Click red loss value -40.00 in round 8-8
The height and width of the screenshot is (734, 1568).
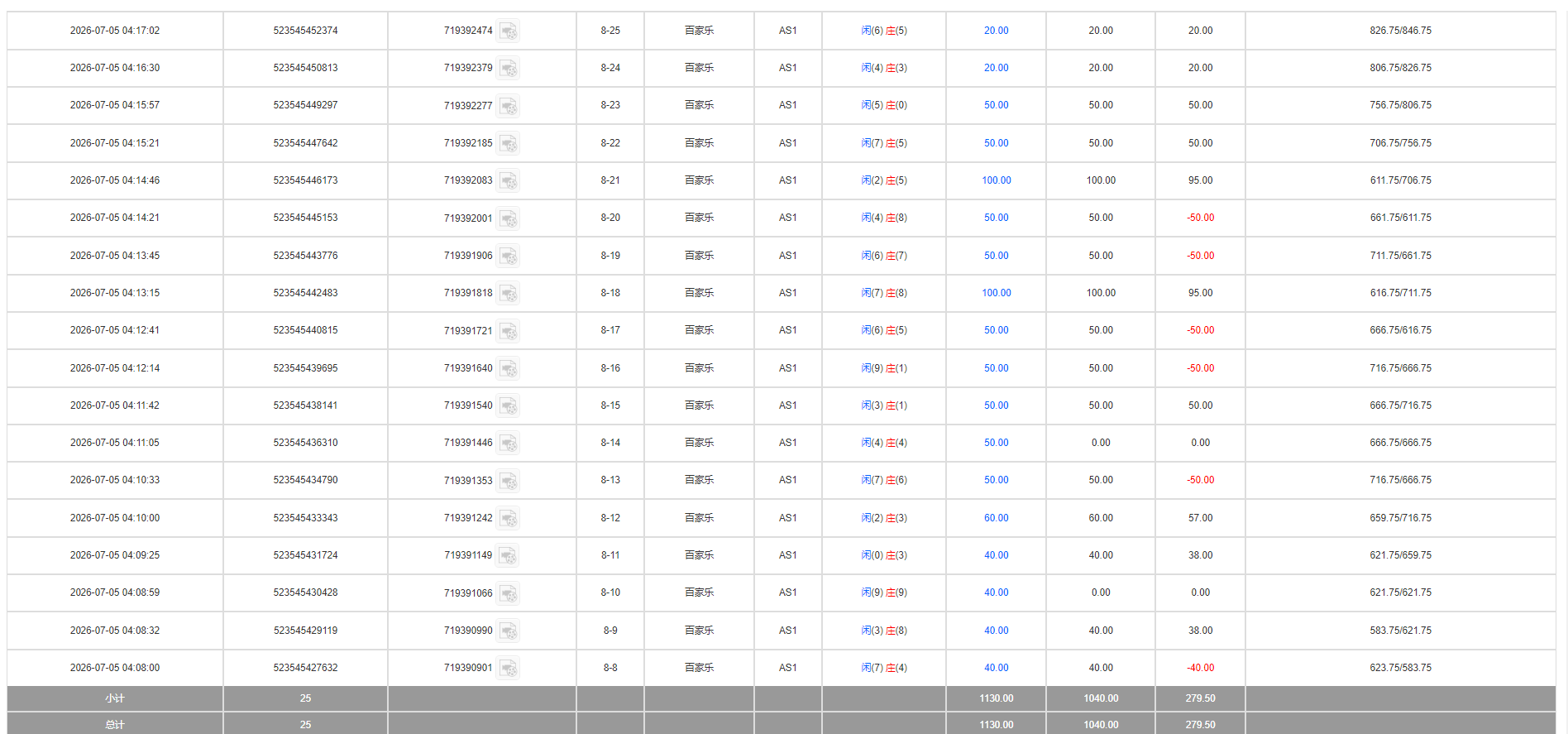1200,668
